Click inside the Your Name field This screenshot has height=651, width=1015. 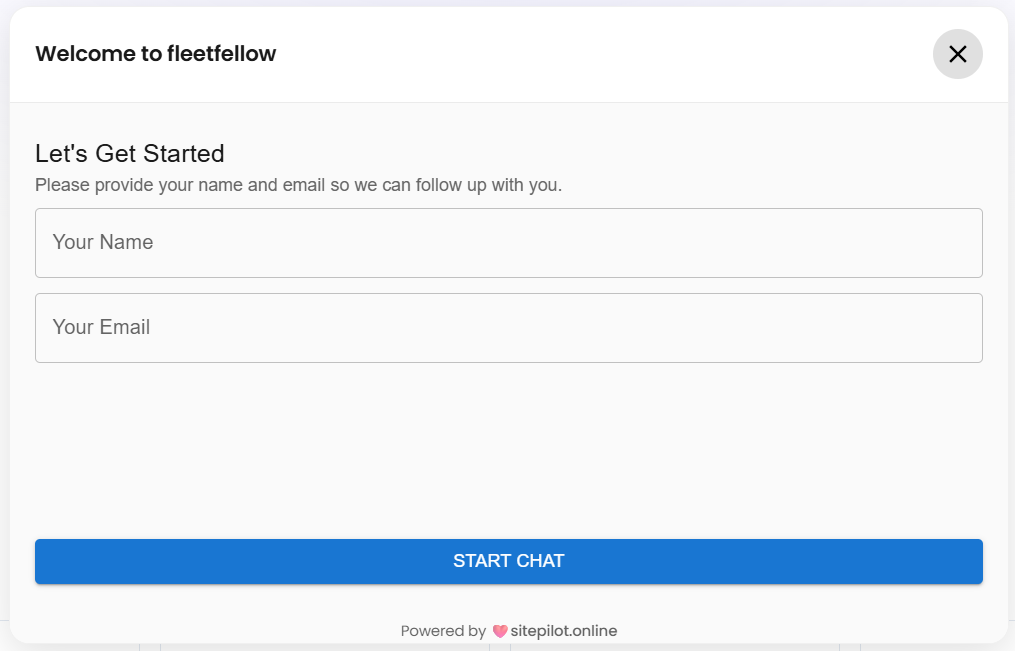[508, 242]
